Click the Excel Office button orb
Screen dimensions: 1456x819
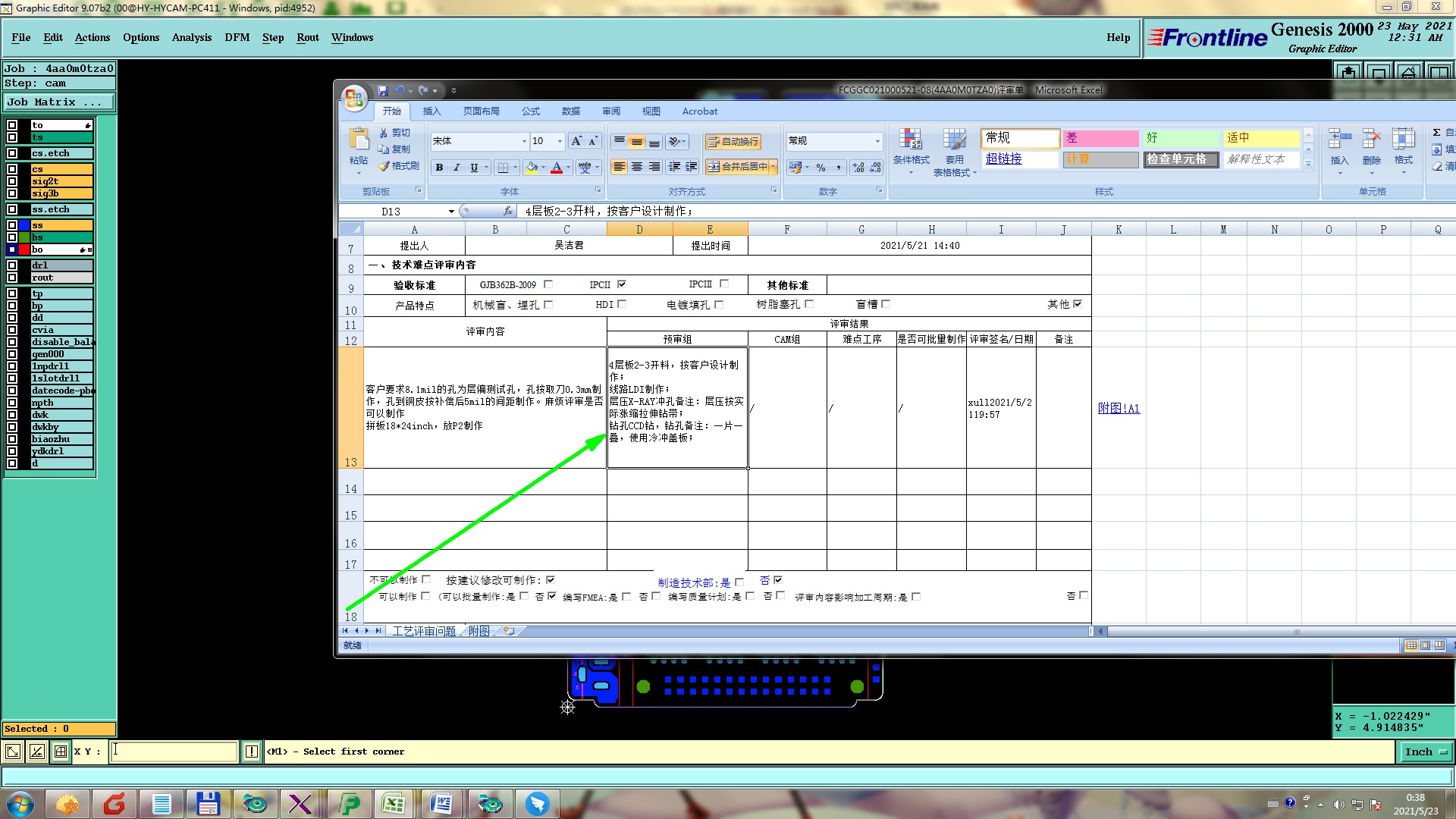(x=354, y=98)
